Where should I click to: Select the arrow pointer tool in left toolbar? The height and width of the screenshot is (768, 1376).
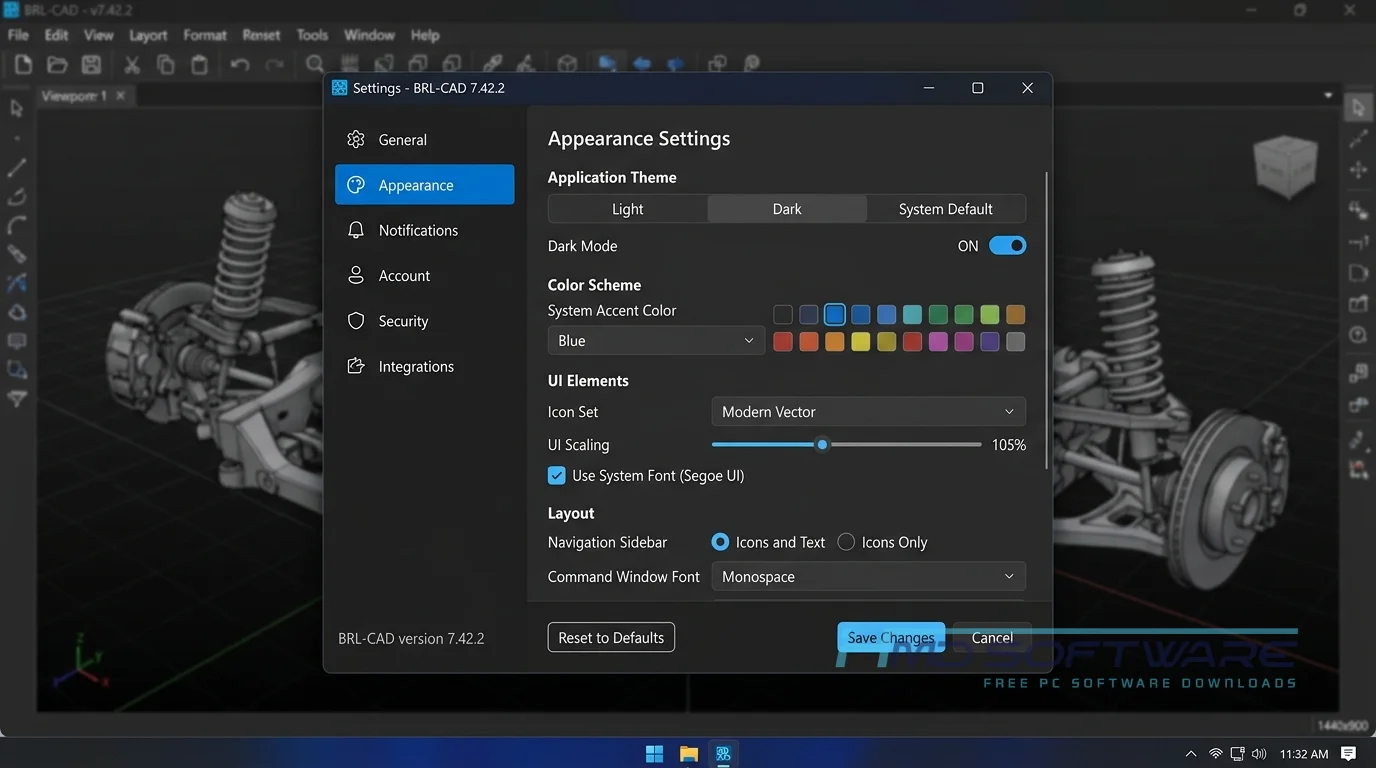pyautogui.click(x=17, y=108)
